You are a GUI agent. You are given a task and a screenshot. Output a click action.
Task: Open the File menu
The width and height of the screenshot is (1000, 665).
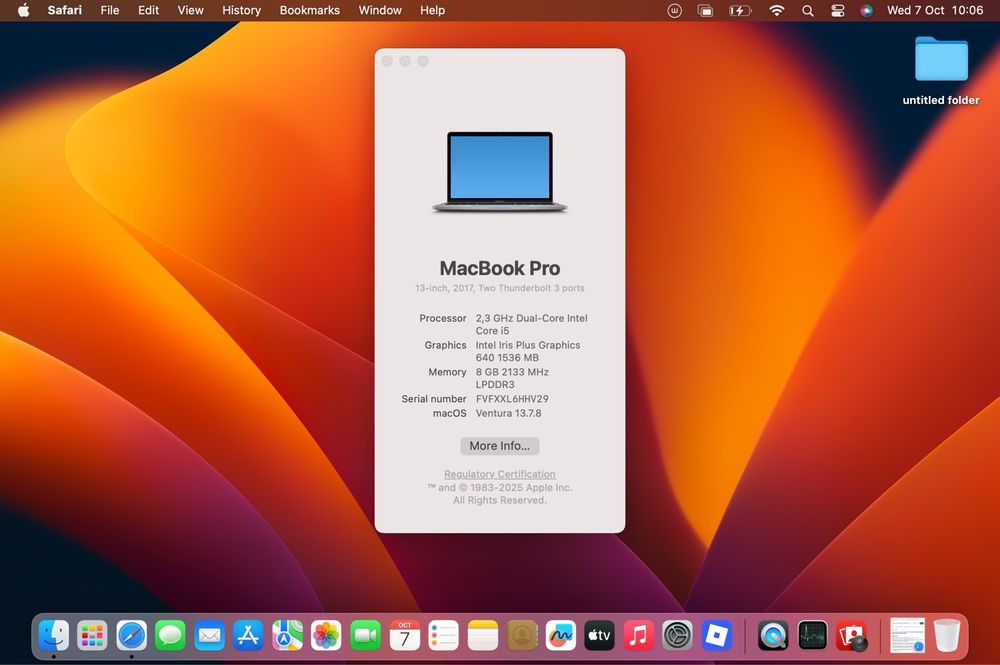[x=110, y=10]
